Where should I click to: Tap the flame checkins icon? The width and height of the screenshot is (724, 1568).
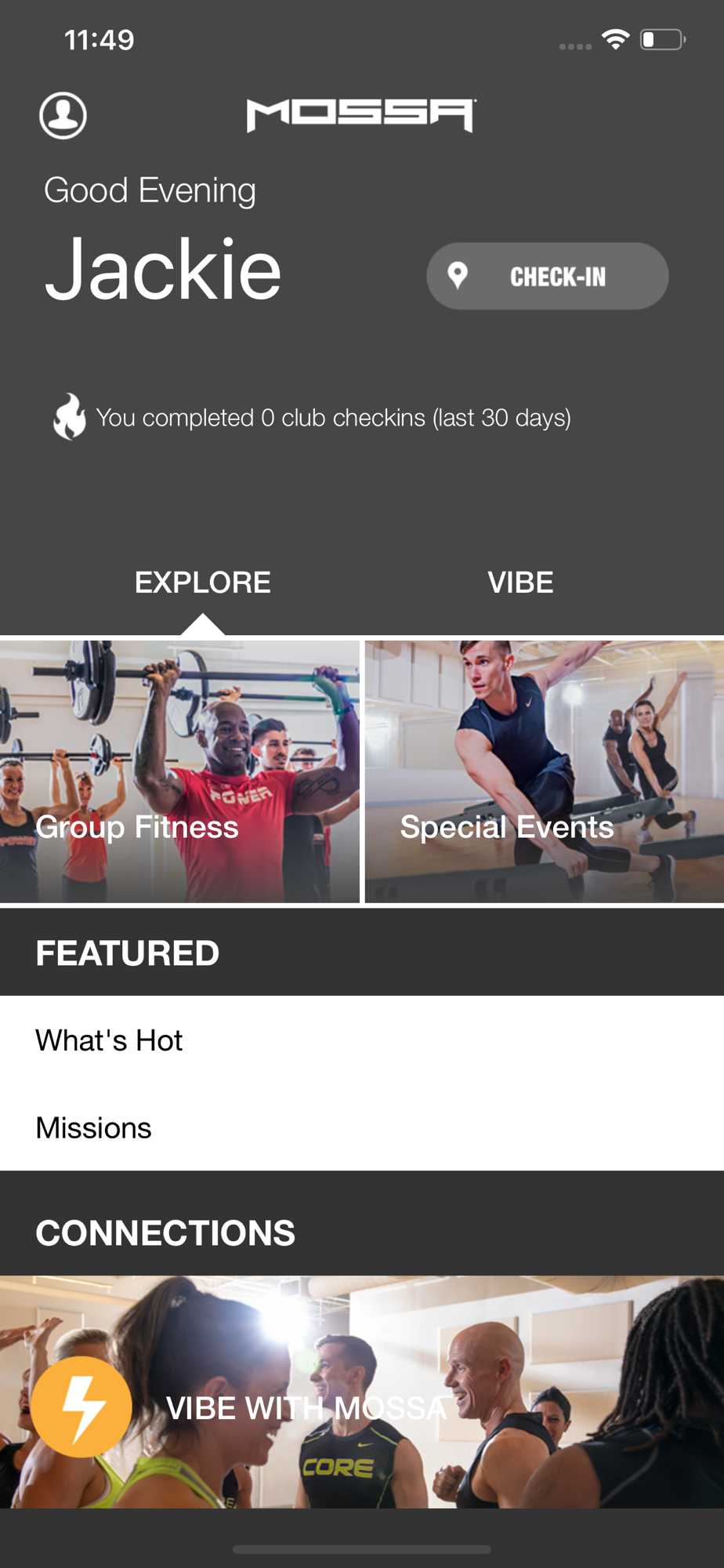point(70,416)
